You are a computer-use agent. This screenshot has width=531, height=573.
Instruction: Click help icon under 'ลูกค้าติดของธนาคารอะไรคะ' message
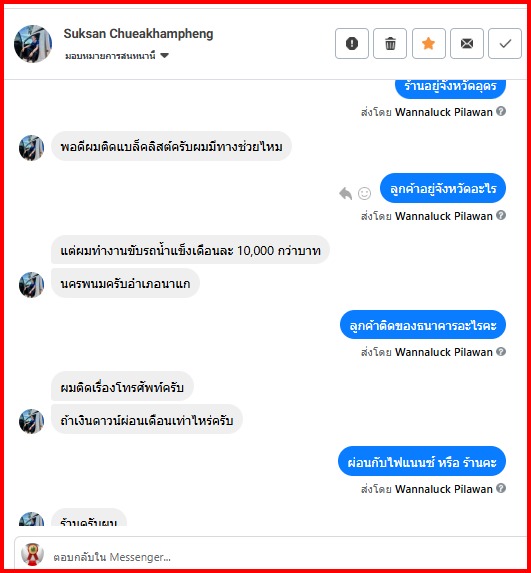501,352
